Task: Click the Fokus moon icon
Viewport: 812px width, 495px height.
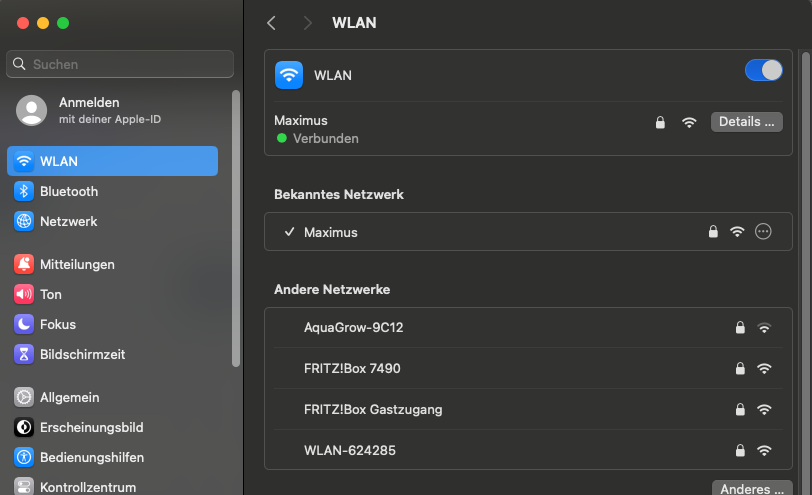Action: 24,324
